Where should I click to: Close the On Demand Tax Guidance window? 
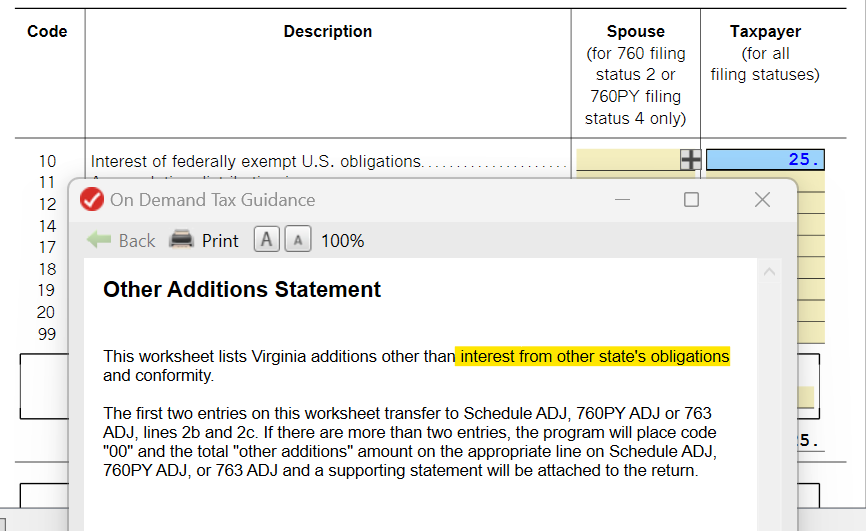click(762, 199)
